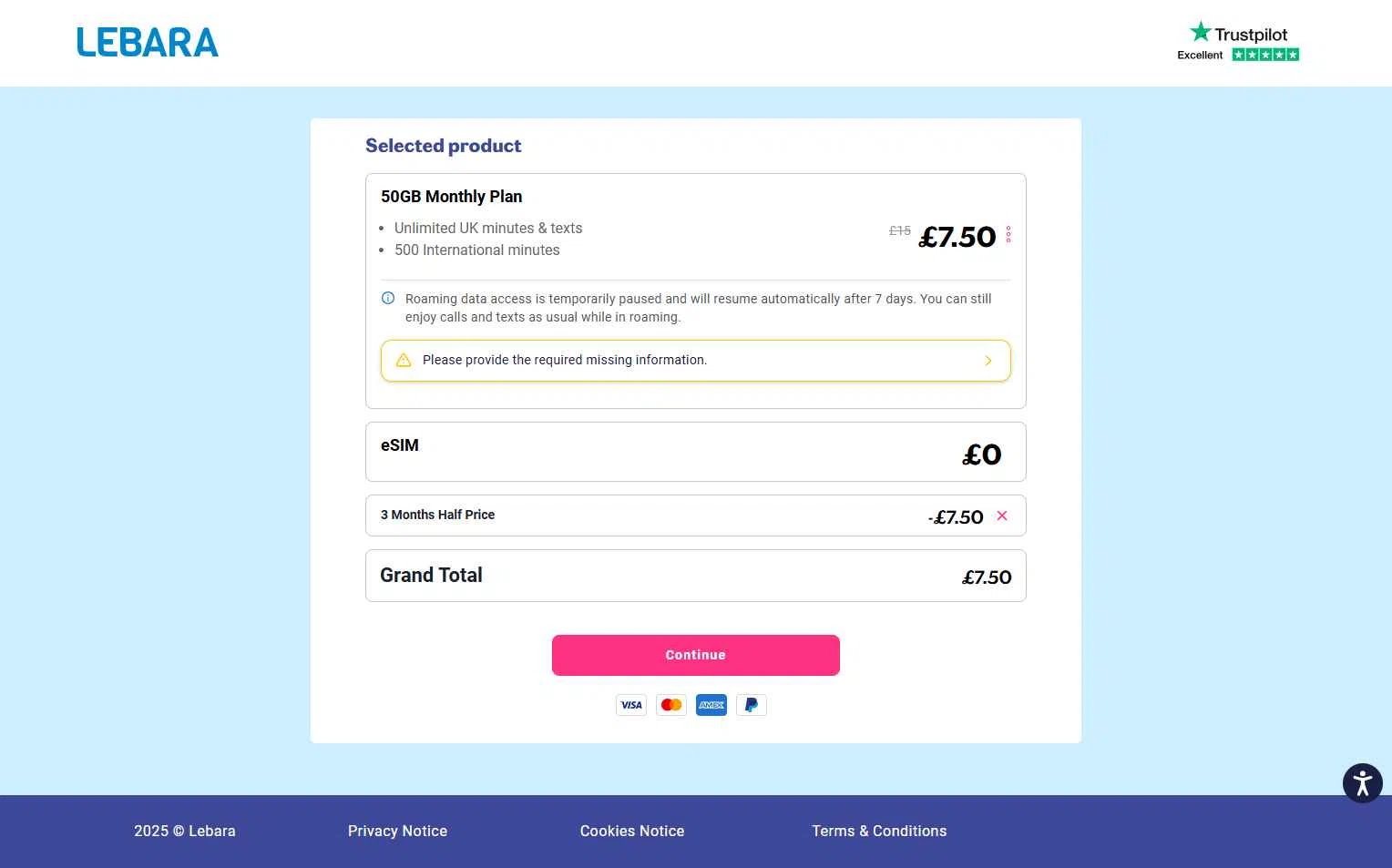
Task: Click the 50GB Monthly Plan title
Action: click(x=452, y=197)
